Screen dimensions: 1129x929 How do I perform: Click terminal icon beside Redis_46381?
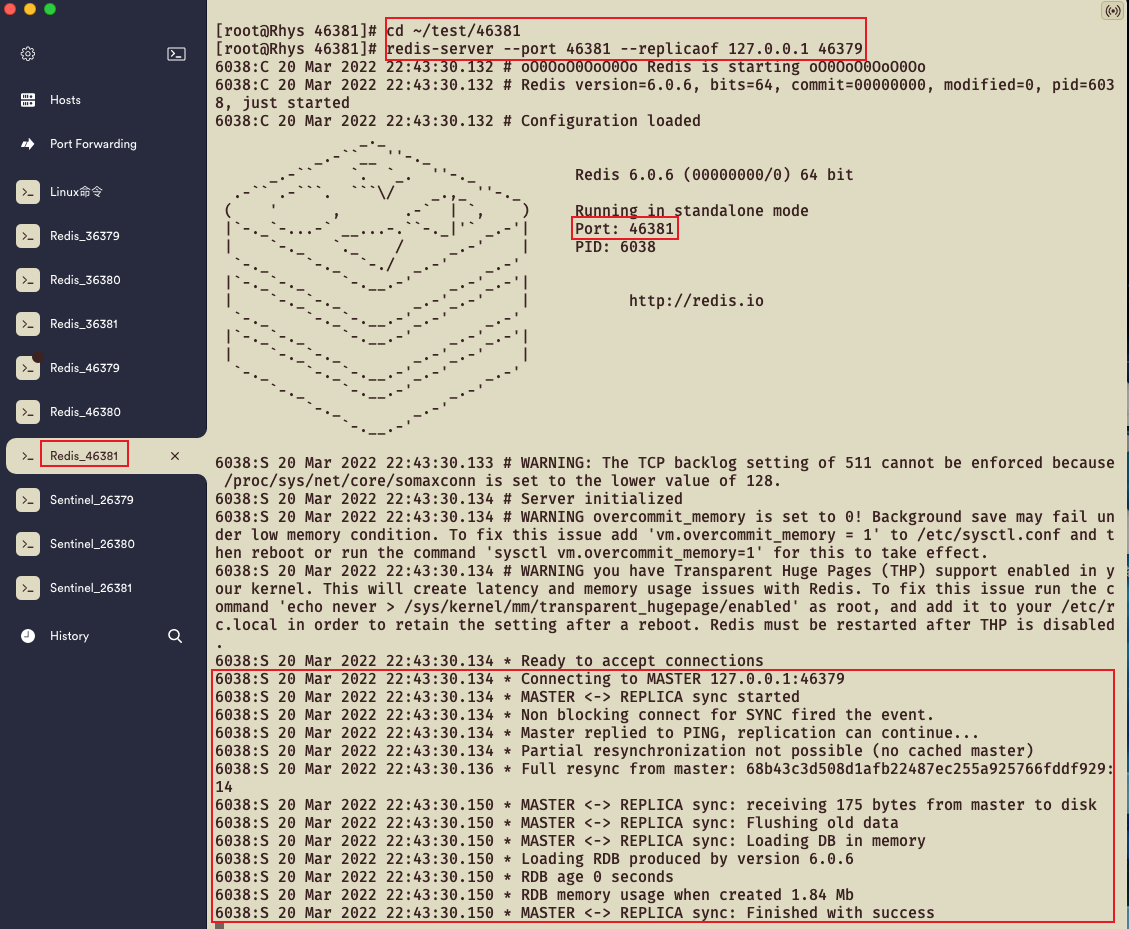tap(28, 456)
